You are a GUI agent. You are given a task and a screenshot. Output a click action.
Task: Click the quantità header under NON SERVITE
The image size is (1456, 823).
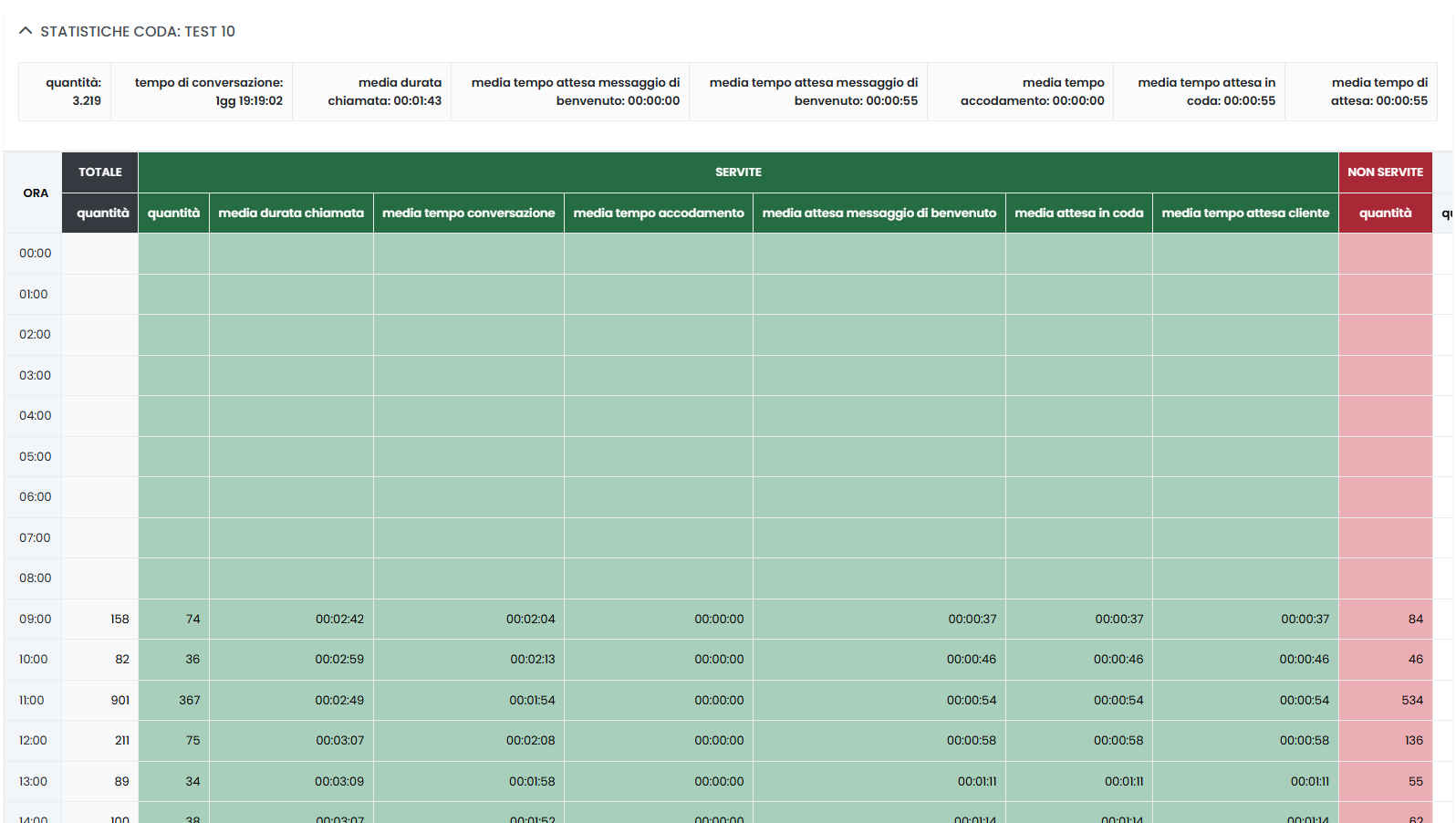coord(1384,214)
